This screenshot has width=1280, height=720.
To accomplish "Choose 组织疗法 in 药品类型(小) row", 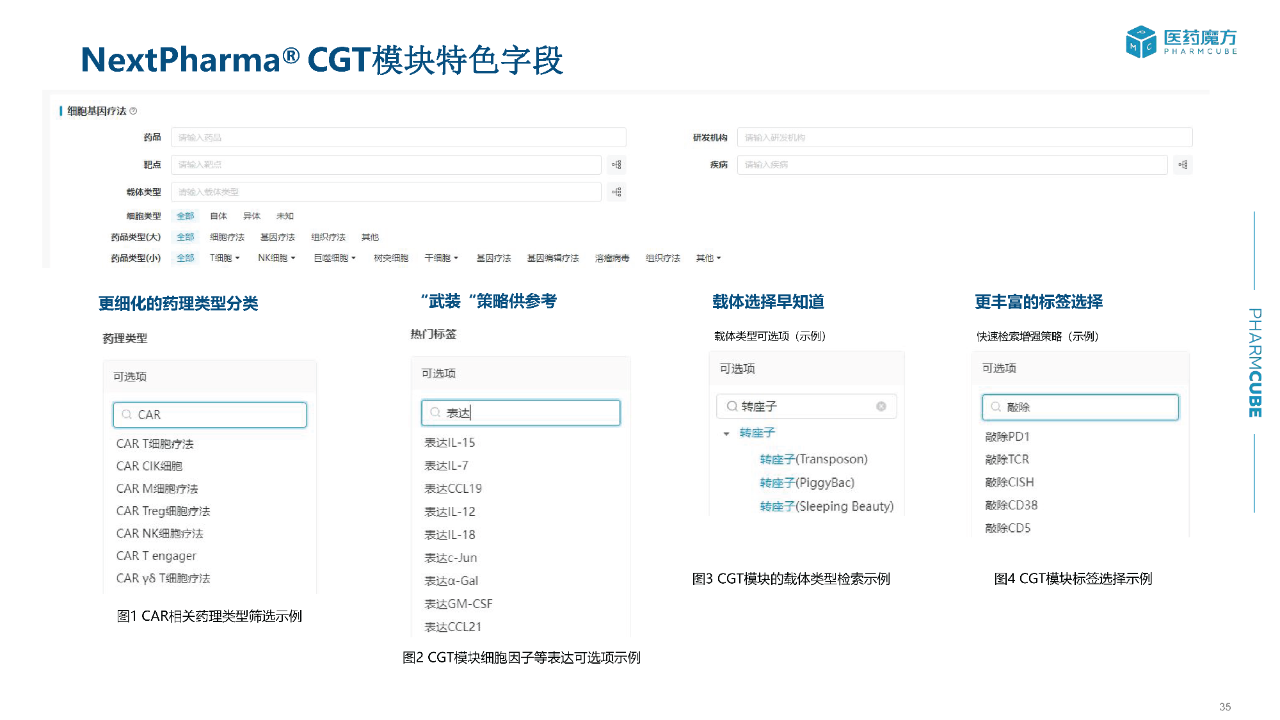I will click(x=663, y=258).
